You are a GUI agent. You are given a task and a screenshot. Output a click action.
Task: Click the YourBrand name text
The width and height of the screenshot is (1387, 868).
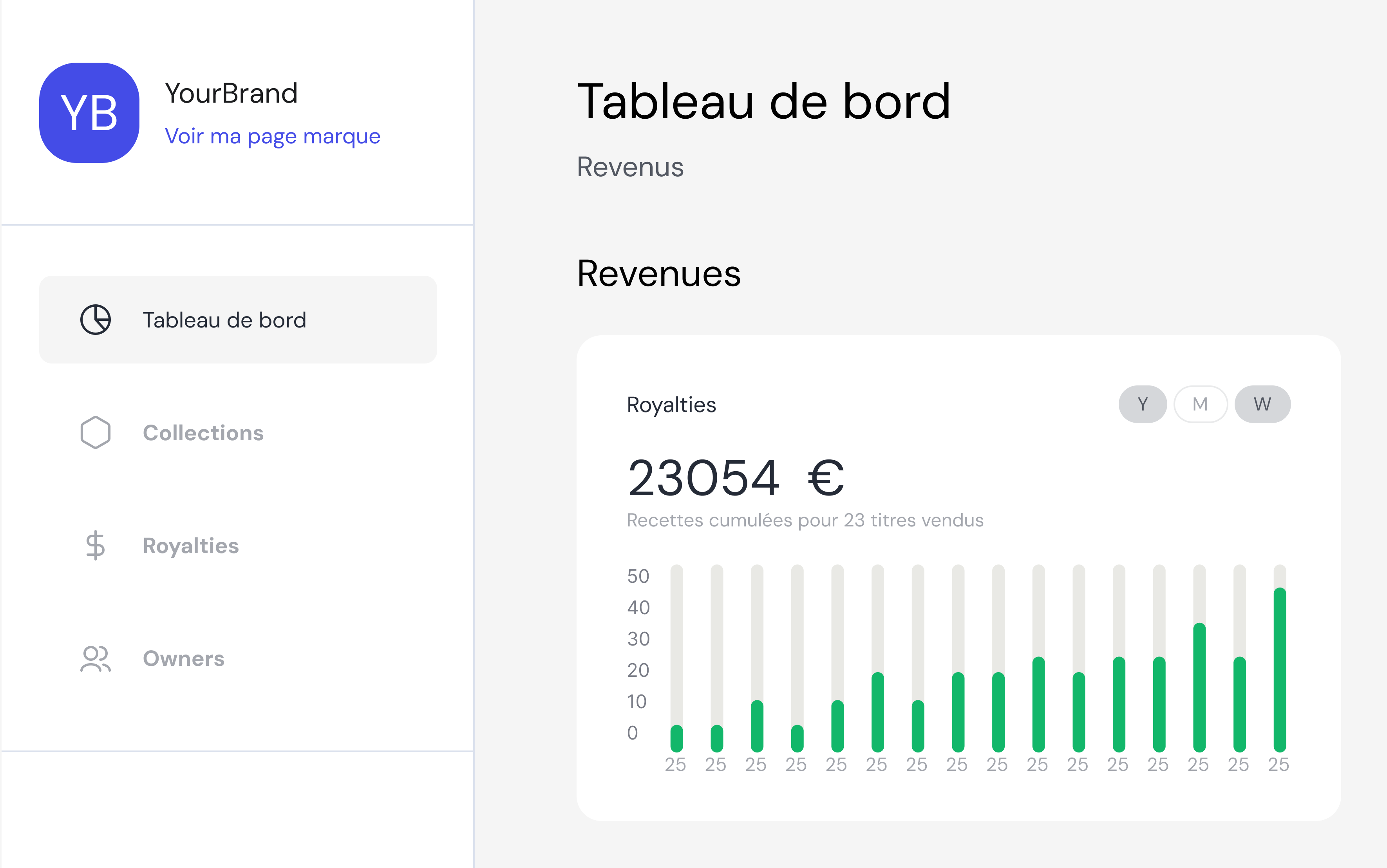click(231, 93)
